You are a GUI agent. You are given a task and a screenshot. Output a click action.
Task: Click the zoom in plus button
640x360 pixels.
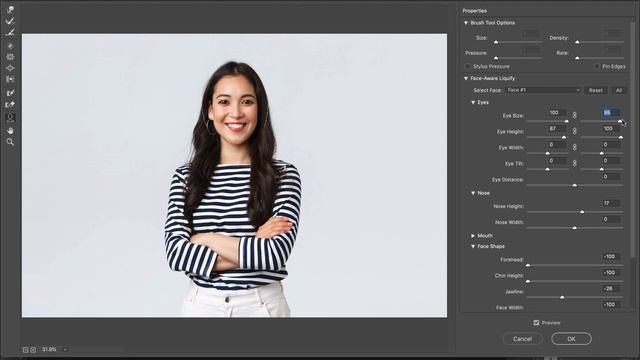[x=33, y=350]
